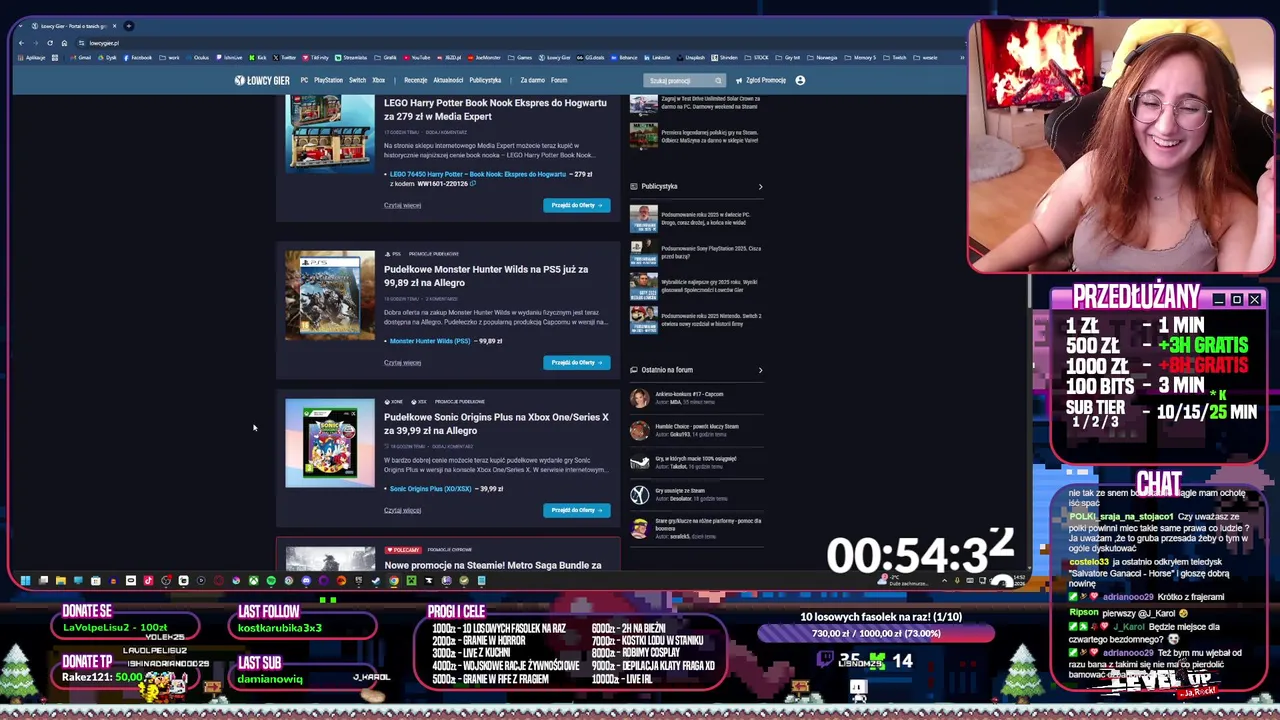
Task: Open Discord from the taskbar
Action: 306,580
